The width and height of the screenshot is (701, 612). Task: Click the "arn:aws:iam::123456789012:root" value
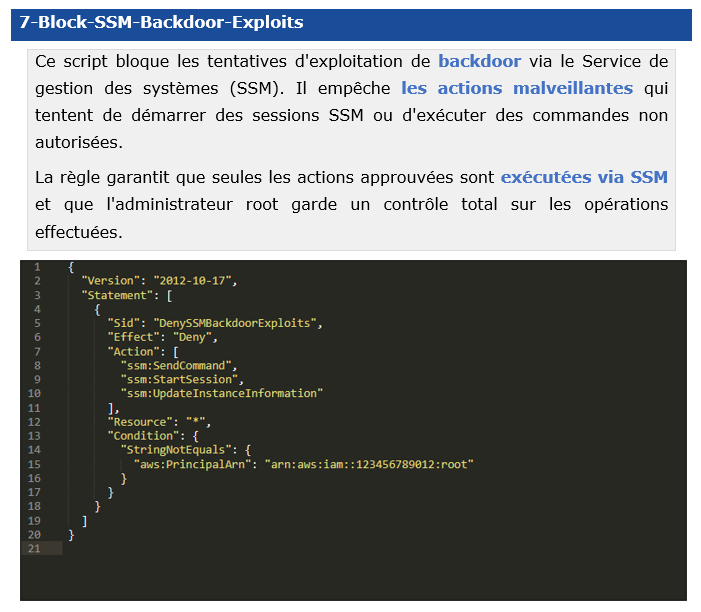pyautogui.click(x=369, y=464)
